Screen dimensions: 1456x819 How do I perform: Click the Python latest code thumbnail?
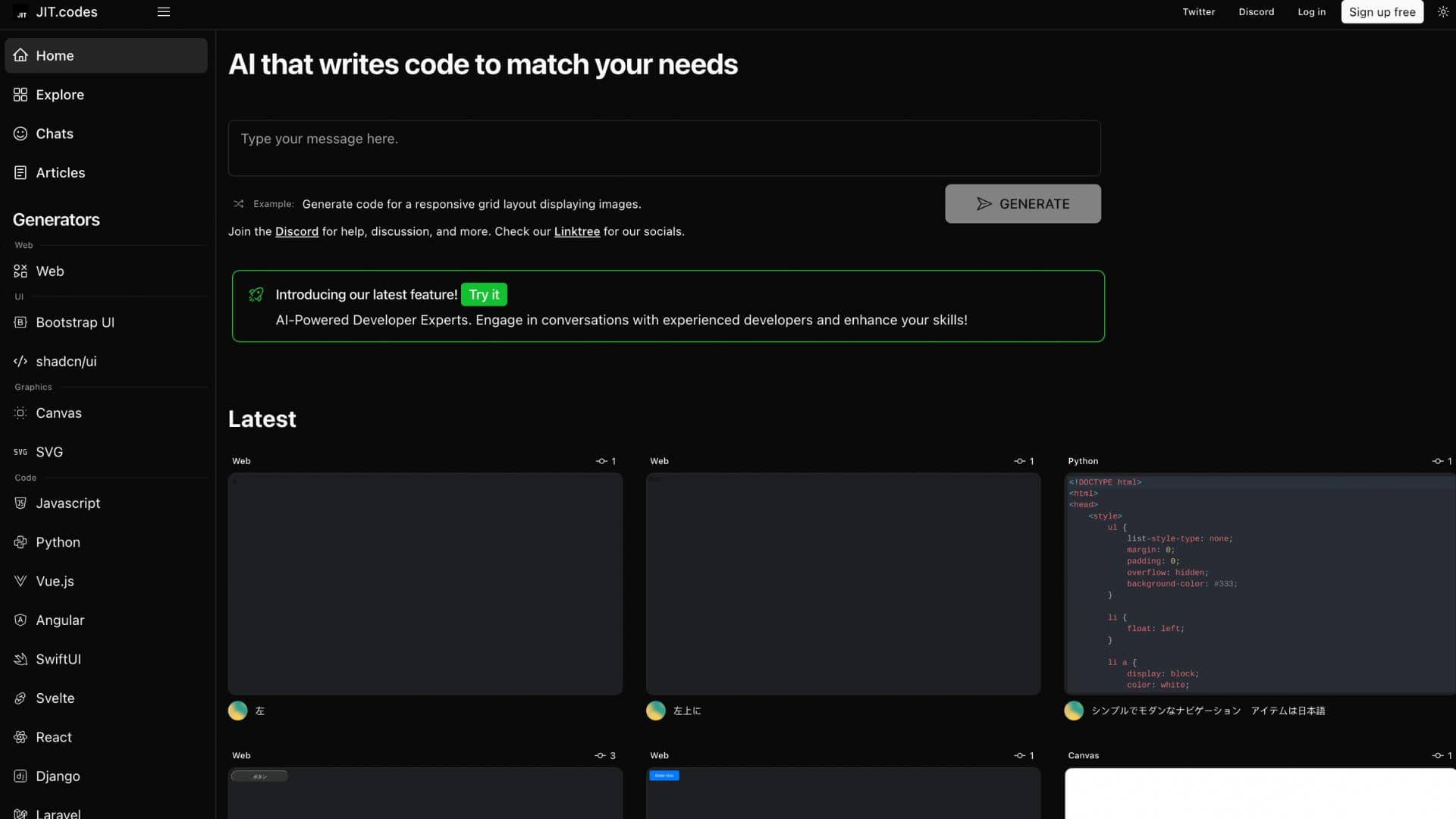[1260, 585]
